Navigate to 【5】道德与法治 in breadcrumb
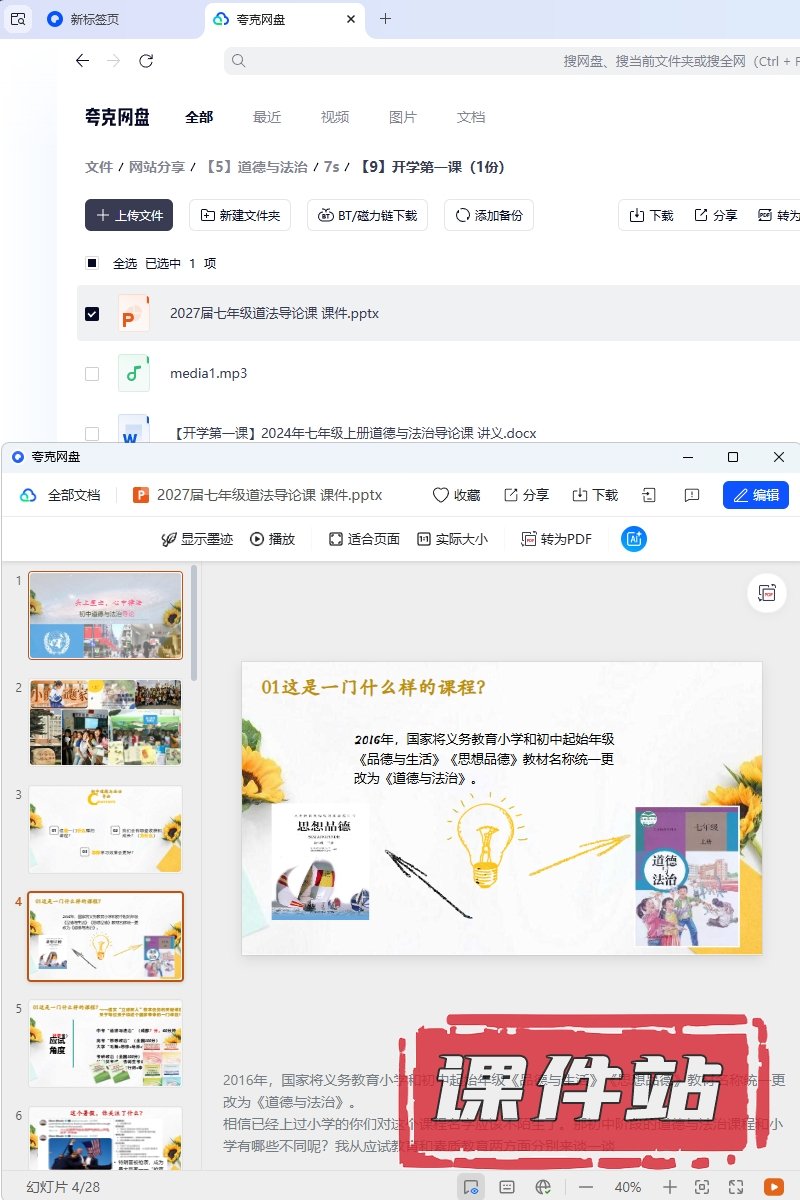 coord(256,167)
